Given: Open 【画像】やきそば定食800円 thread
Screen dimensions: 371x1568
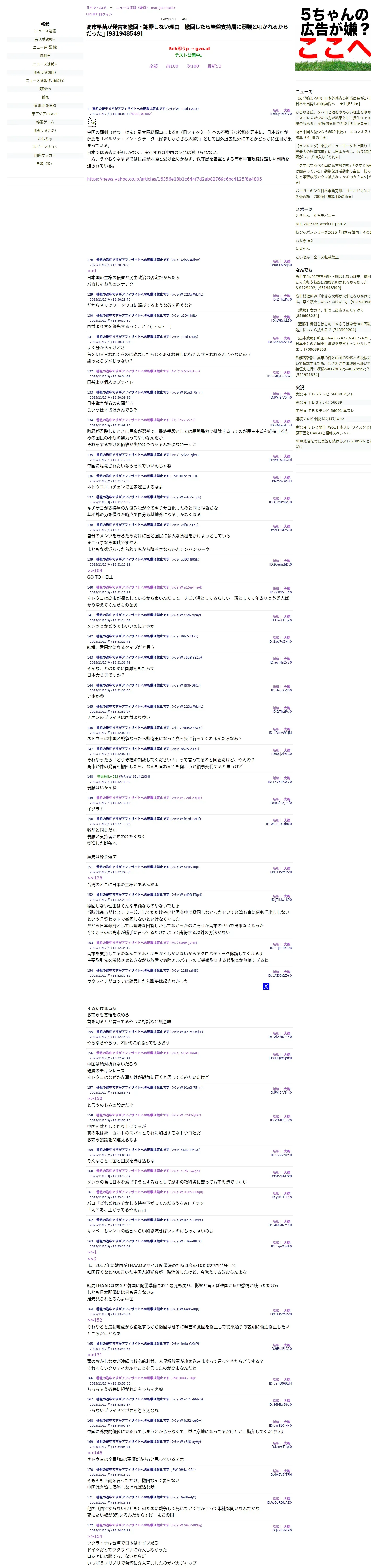Looking at the screenshot, I should (333, 327).
